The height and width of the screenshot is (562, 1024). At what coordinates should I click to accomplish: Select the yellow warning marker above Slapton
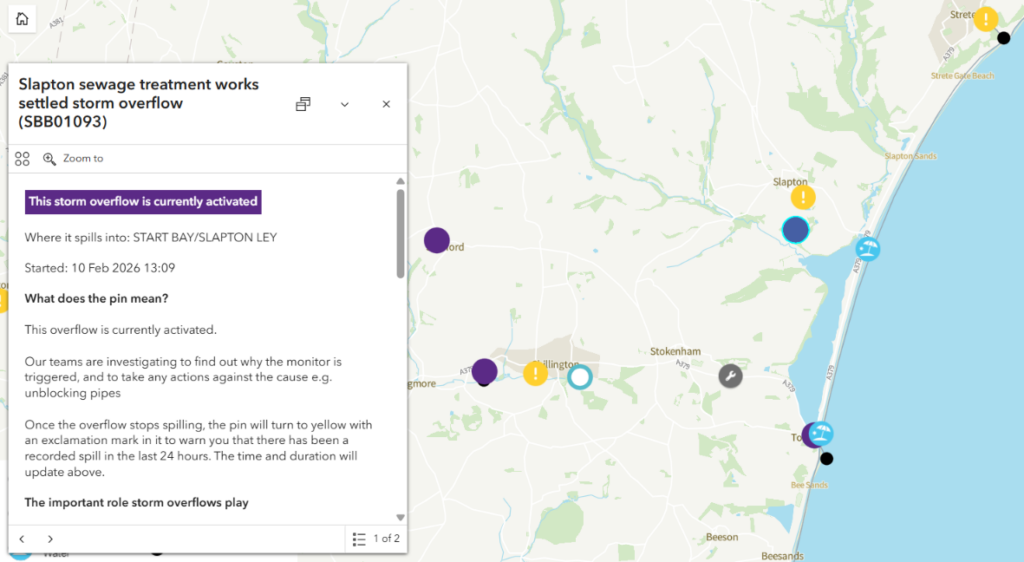coord(803,197)
